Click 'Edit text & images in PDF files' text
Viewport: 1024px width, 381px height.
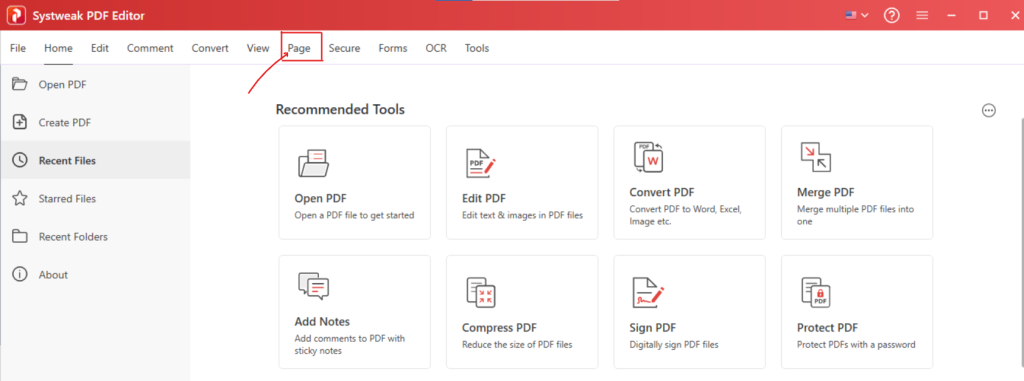[522, 215]
